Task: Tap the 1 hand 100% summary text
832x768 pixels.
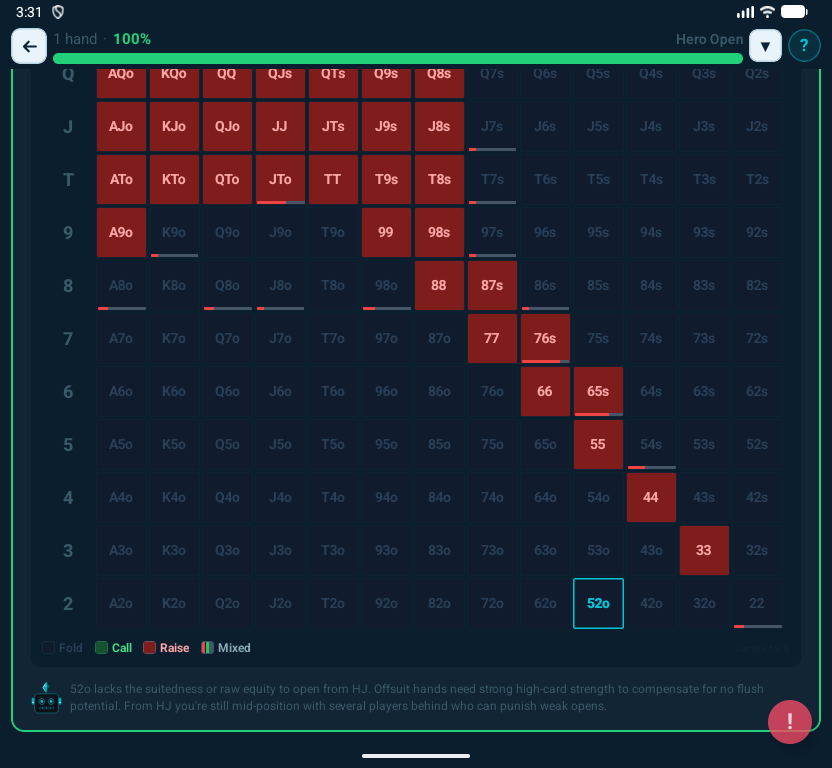Action: pyautogui.click(x=102, y=39)
